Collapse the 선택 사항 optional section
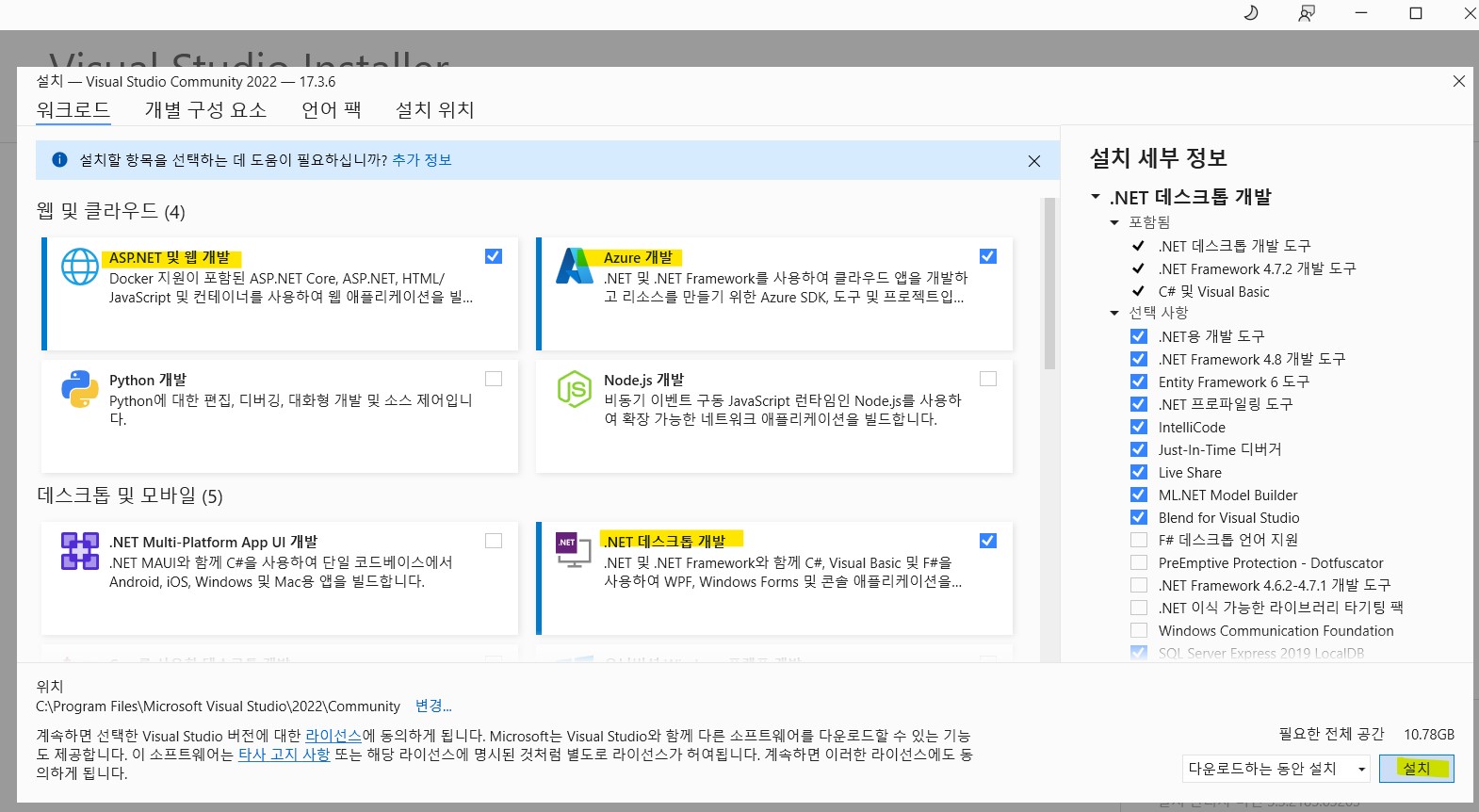The width and height of the screenshot is (1479, 812). click(x=1114, y=313)
